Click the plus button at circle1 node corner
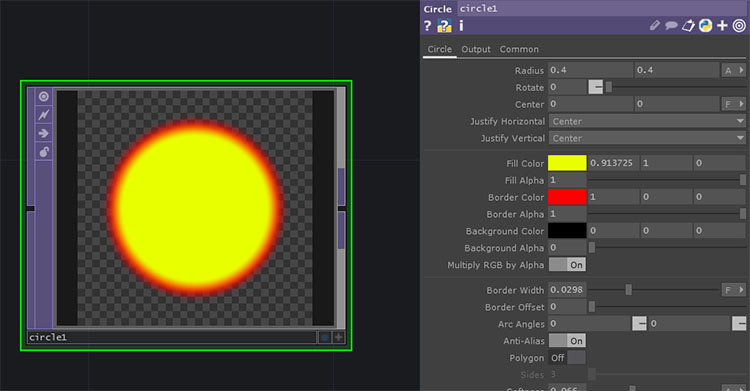This screenshot has height=391, width=750. [338, 337]
